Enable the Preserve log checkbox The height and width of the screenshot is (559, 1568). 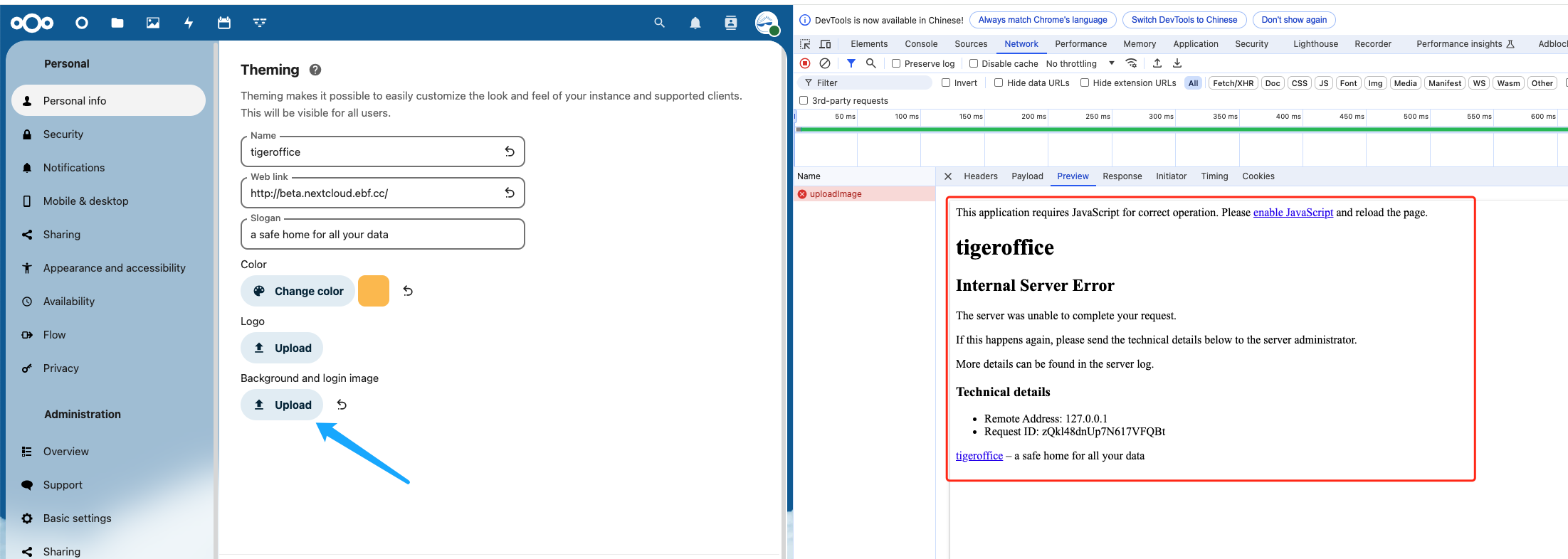pyautogui.click(x=896, y=63)
